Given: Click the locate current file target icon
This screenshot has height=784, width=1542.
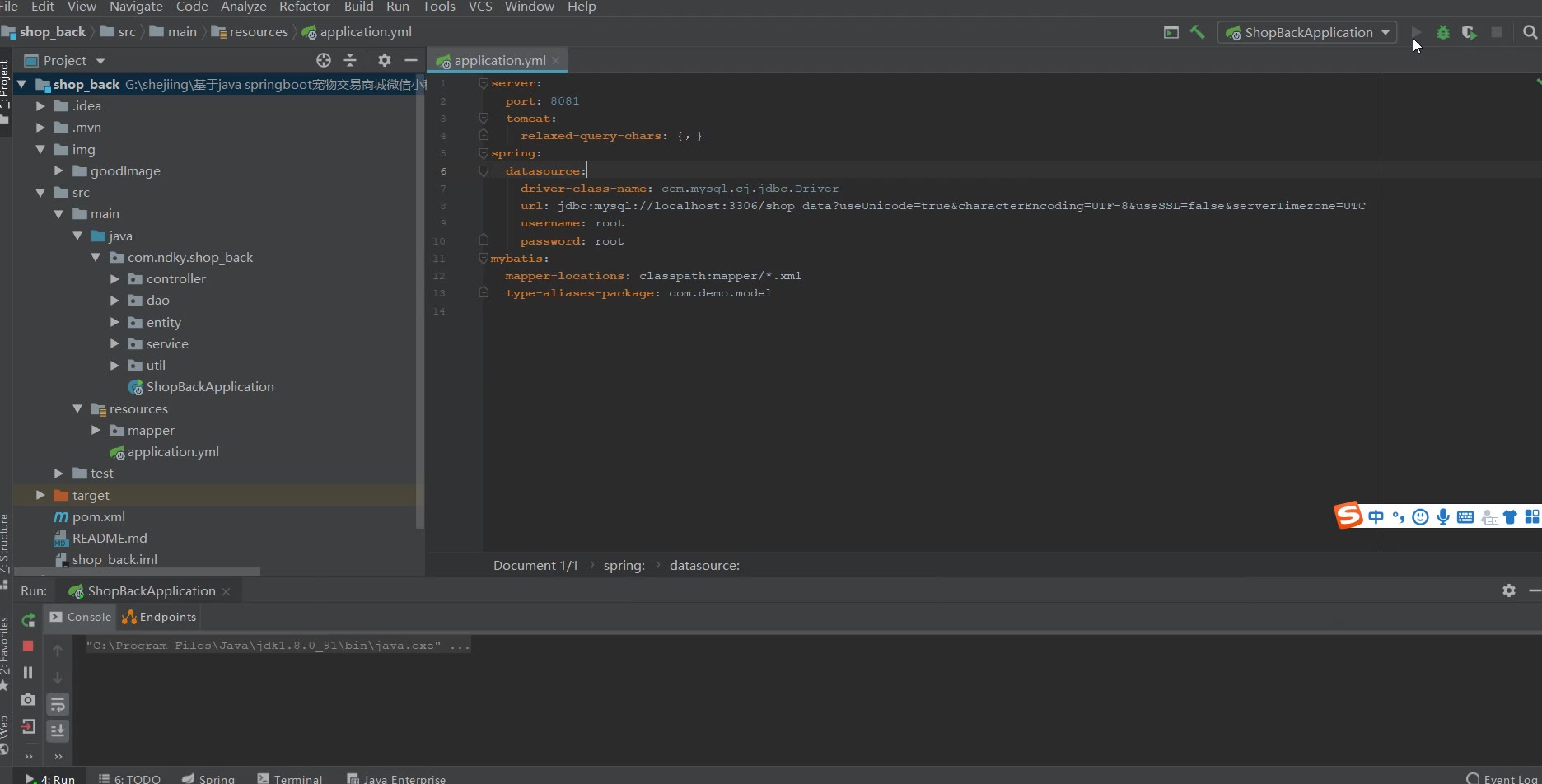Looking at the screenshot, I should click(x=324, y=60).
